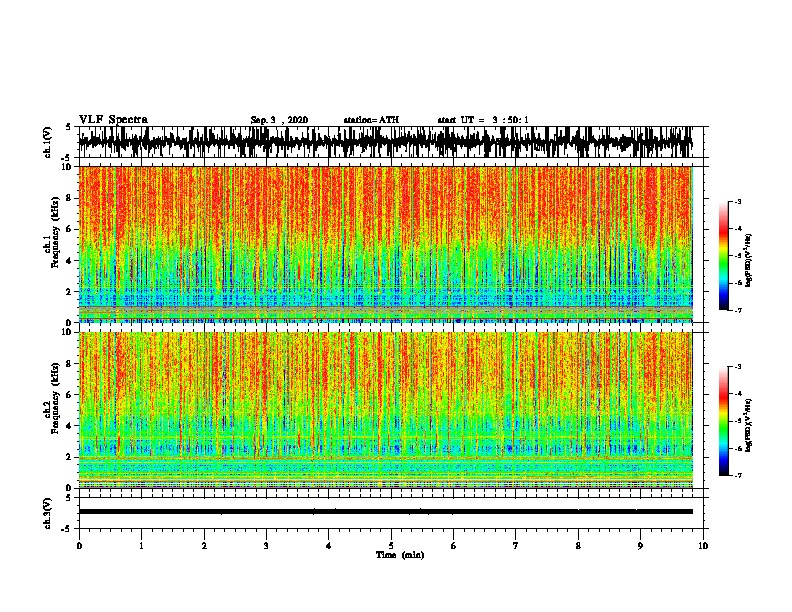
Task: Click the 'station=ATH' header label
Action: [x=371, y=120]
